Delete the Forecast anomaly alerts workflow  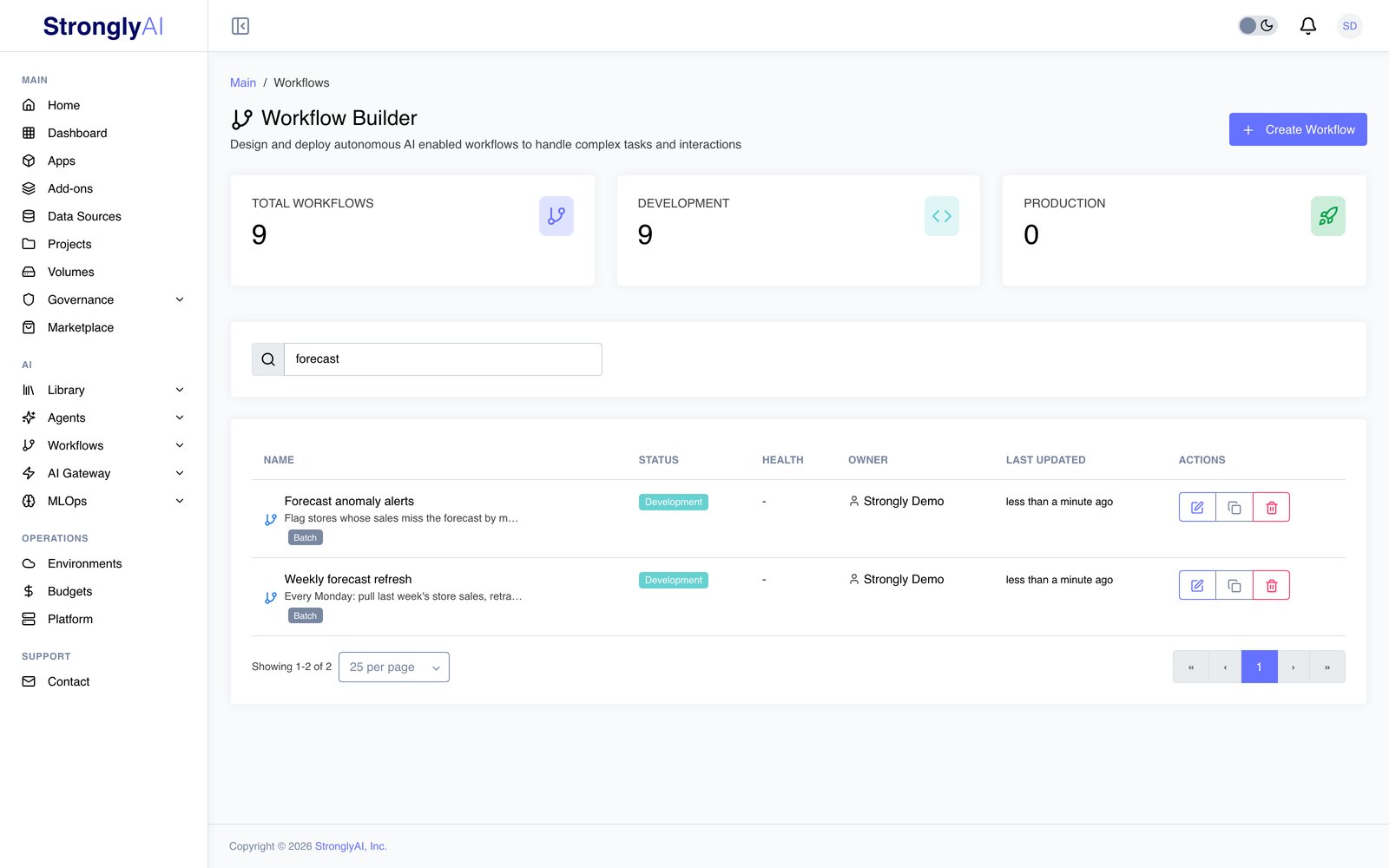click(x=1271, y=507)
